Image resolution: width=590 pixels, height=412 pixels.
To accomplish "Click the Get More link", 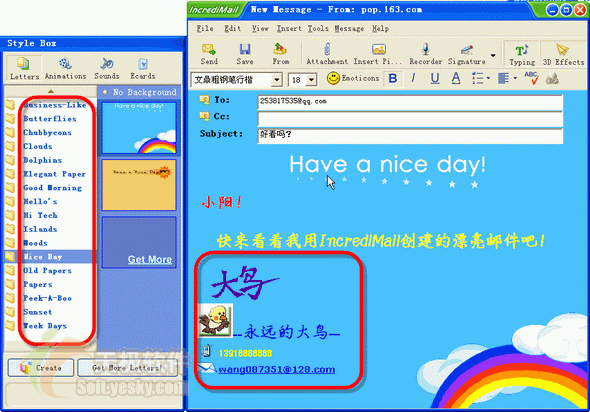I will coord(149,260).
